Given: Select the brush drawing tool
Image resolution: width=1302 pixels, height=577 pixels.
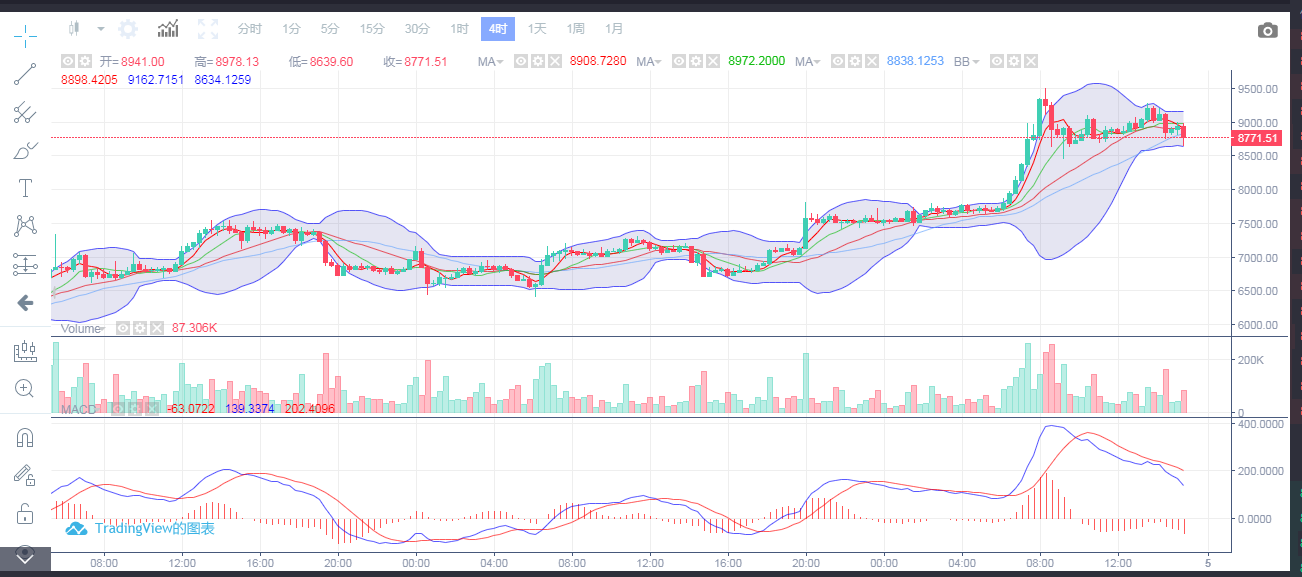Looking at the screenshot, I should tap(25, 150).
